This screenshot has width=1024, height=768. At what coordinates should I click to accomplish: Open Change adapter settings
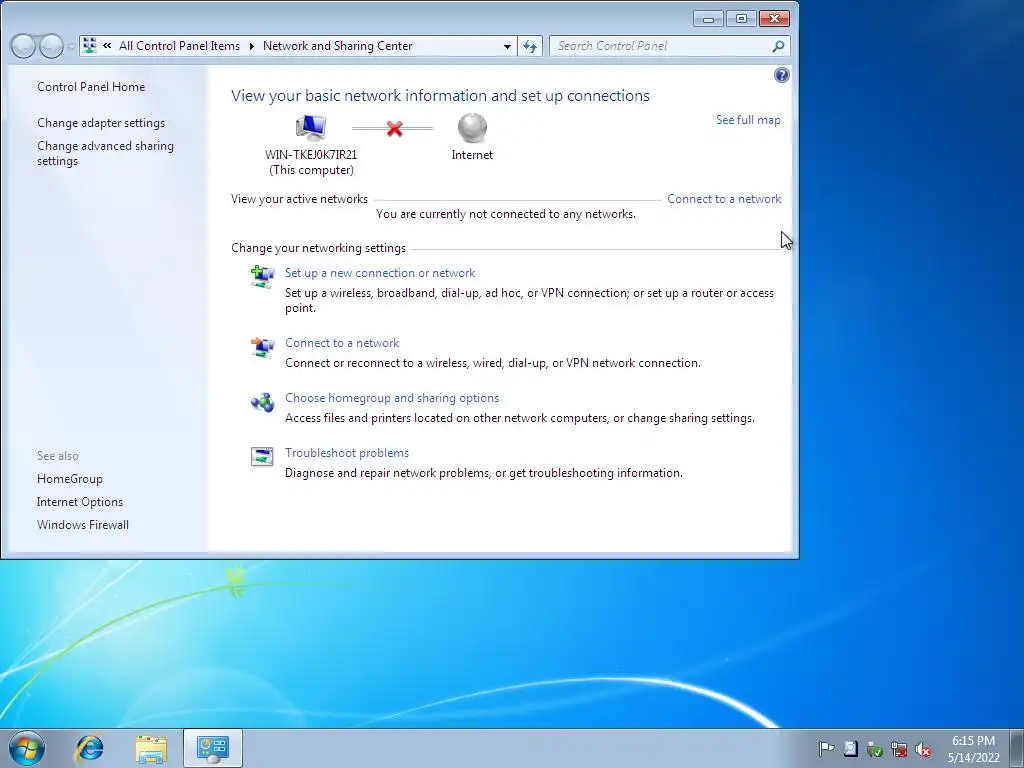coord(101,123)
